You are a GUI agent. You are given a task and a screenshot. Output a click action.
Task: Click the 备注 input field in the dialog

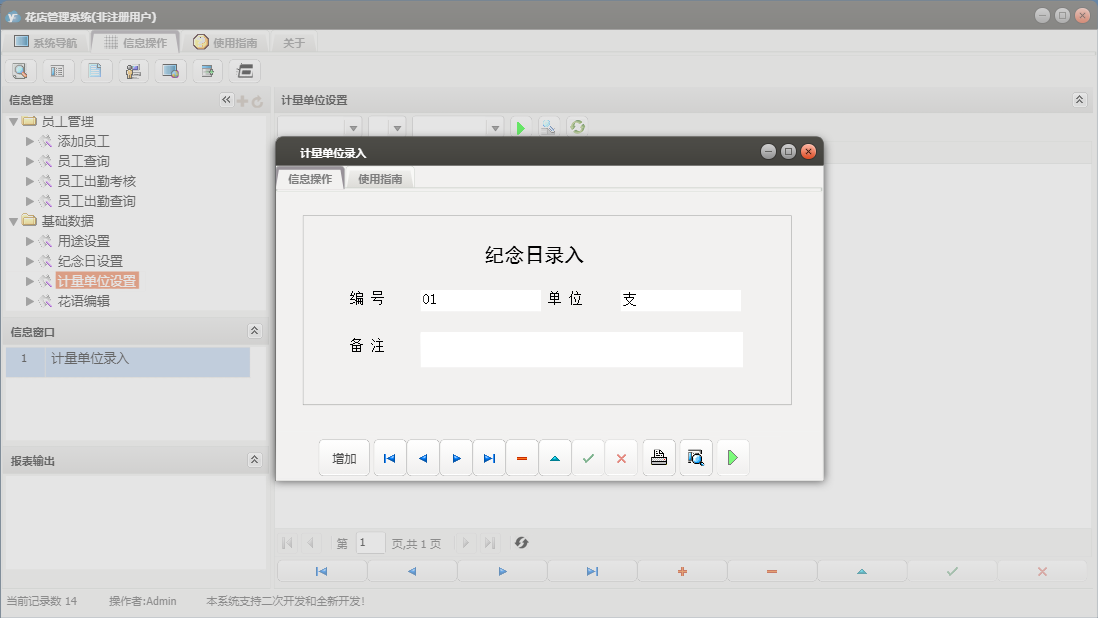(582, 349)
